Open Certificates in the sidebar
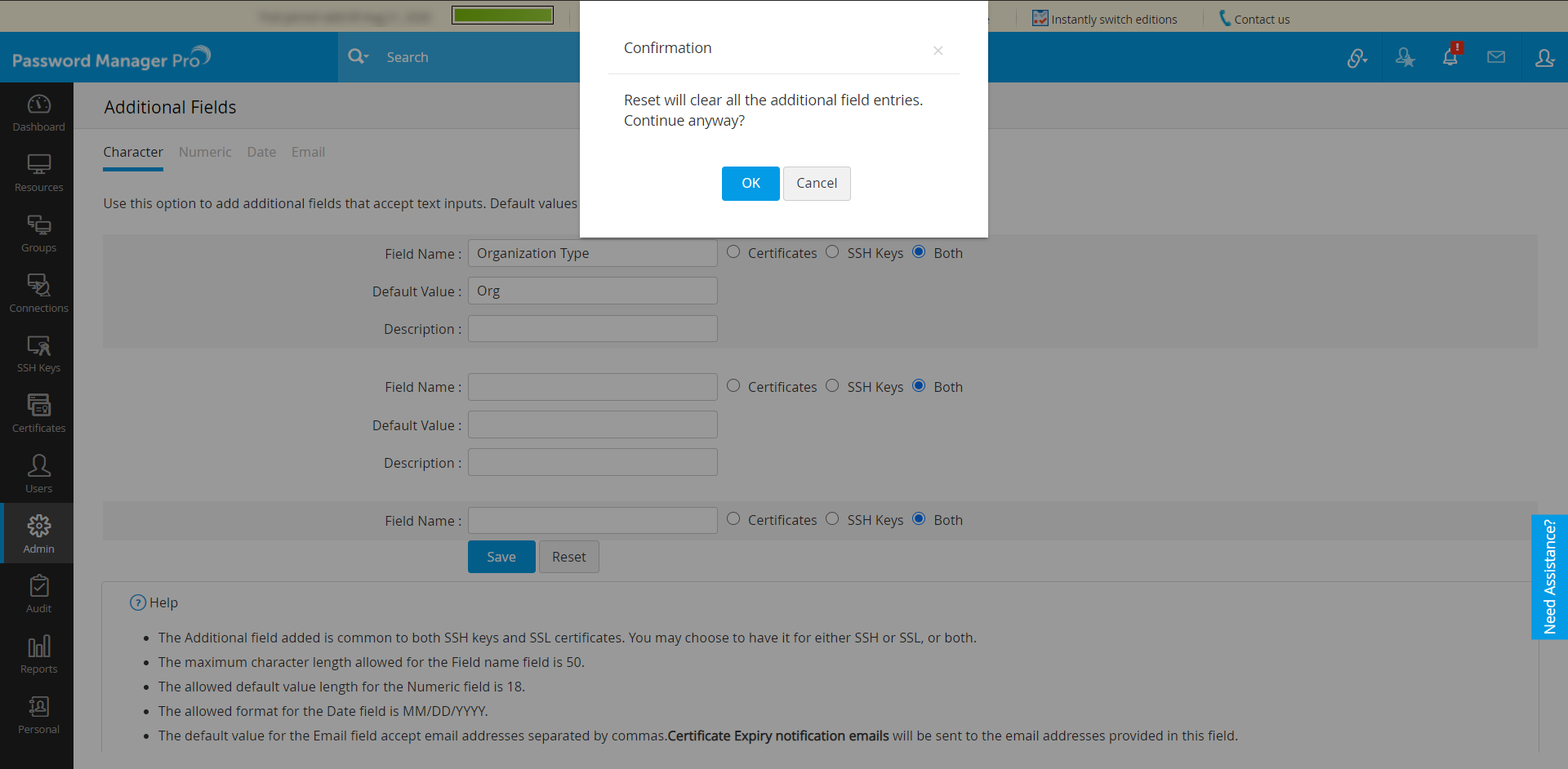1568x769 pixels. tap(38, 414)
